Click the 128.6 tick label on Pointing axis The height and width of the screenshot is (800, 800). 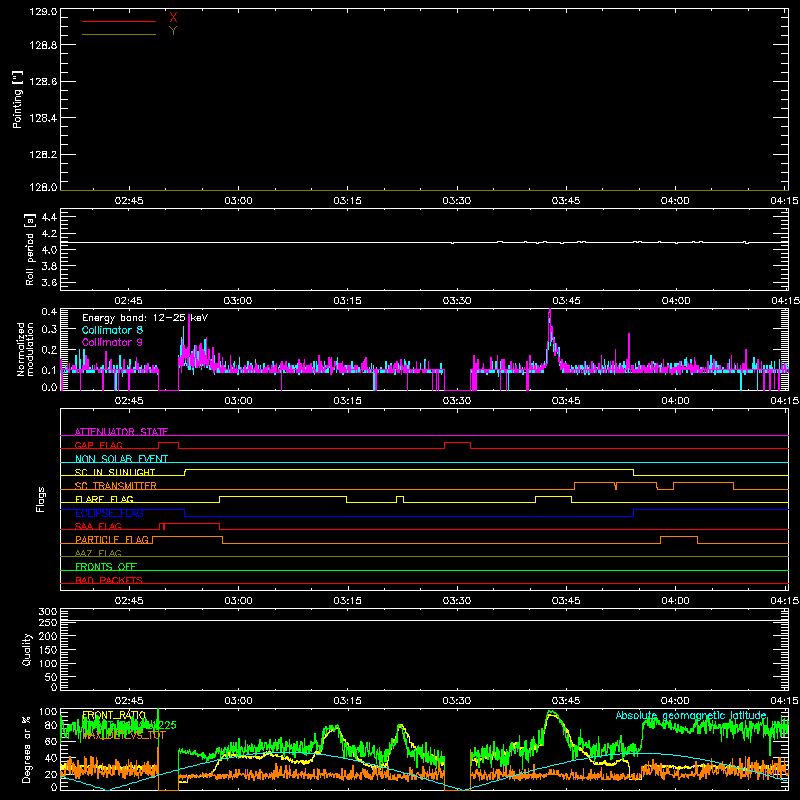click(x=43, y=82)
